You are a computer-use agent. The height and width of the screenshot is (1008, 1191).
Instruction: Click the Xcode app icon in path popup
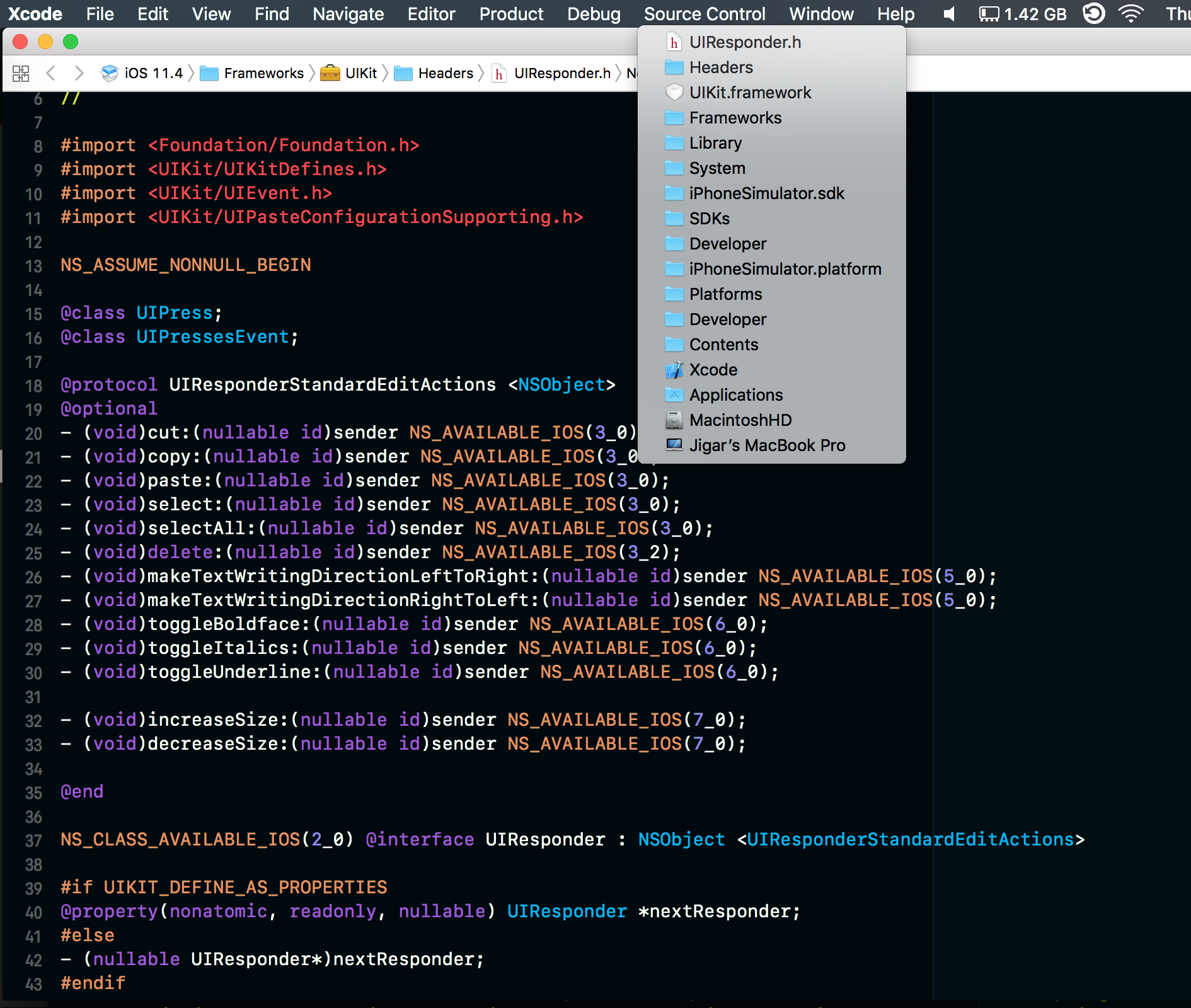[674, 370]
